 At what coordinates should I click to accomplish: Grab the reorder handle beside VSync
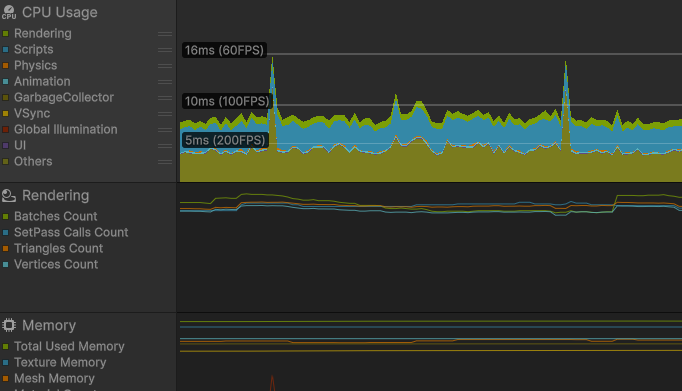click(165, 114)
